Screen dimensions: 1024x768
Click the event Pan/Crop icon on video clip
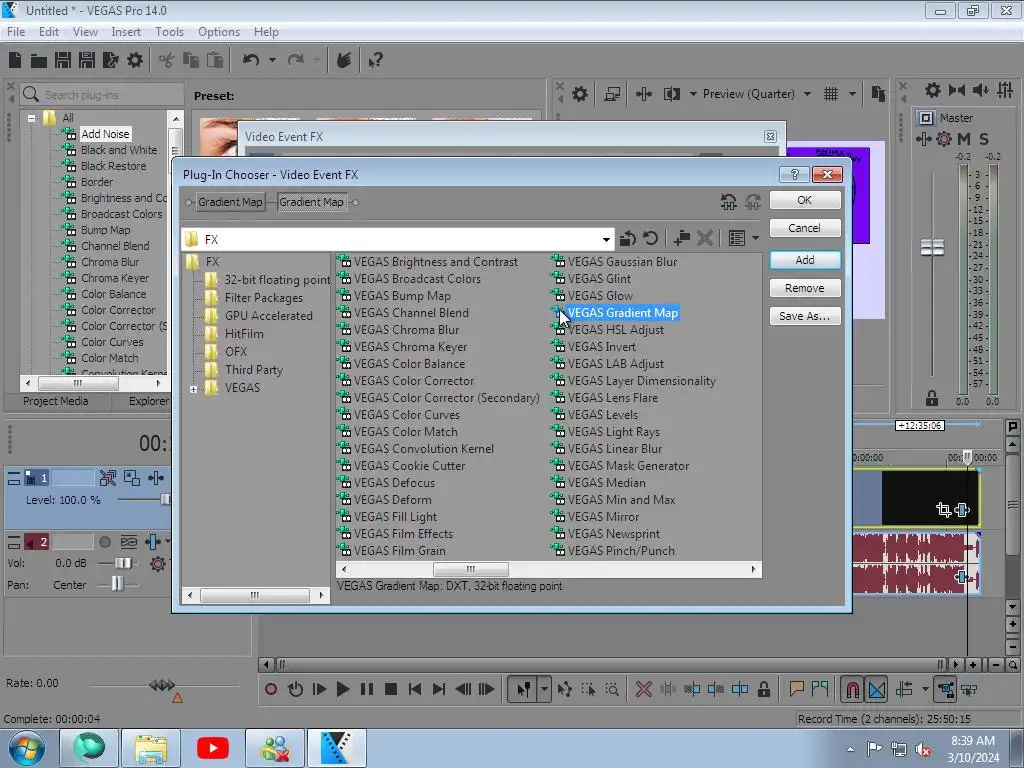(943, 509)
